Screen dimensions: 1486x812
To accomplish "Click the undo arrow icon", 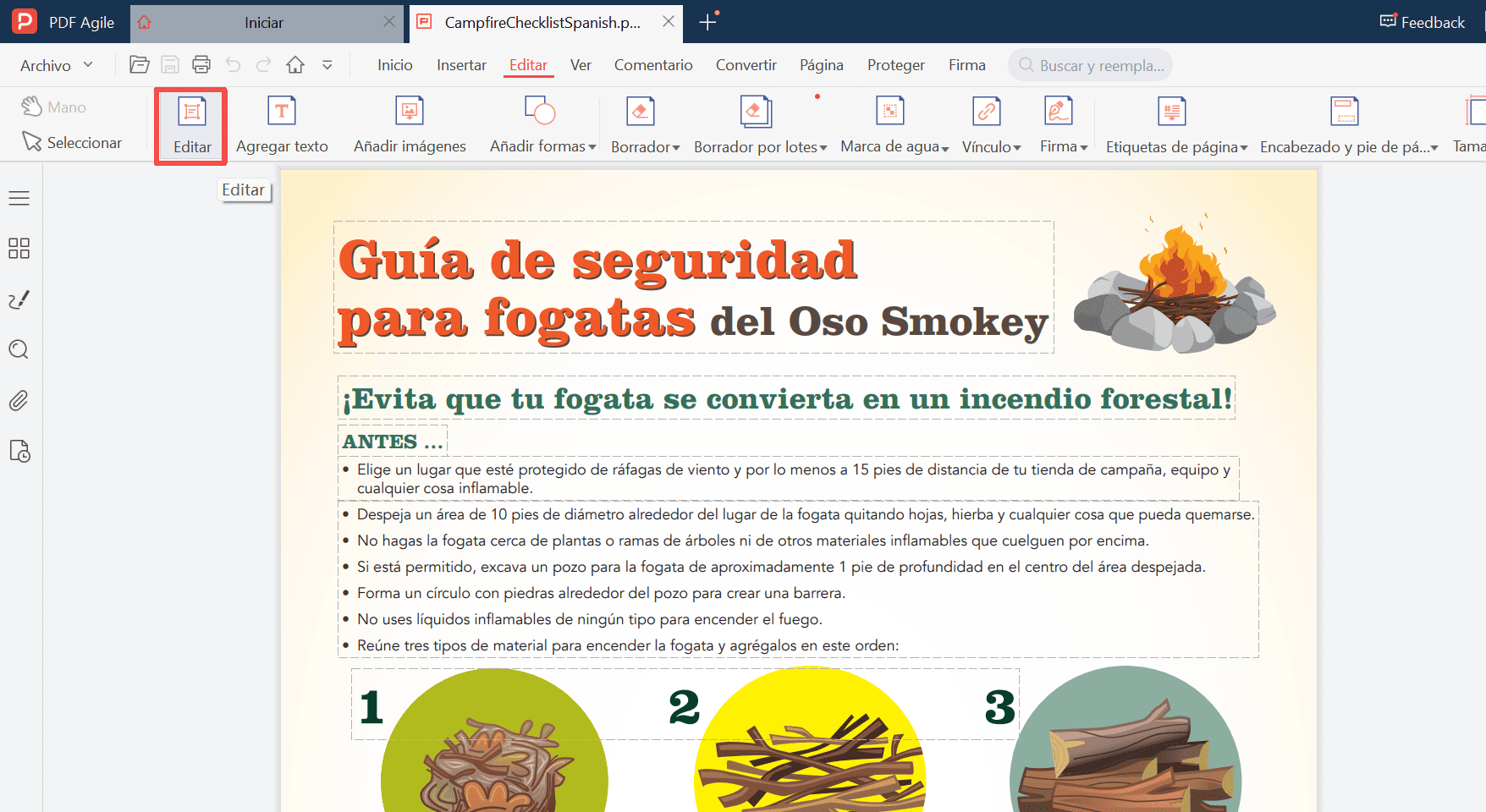I will [x=232, y=64].
